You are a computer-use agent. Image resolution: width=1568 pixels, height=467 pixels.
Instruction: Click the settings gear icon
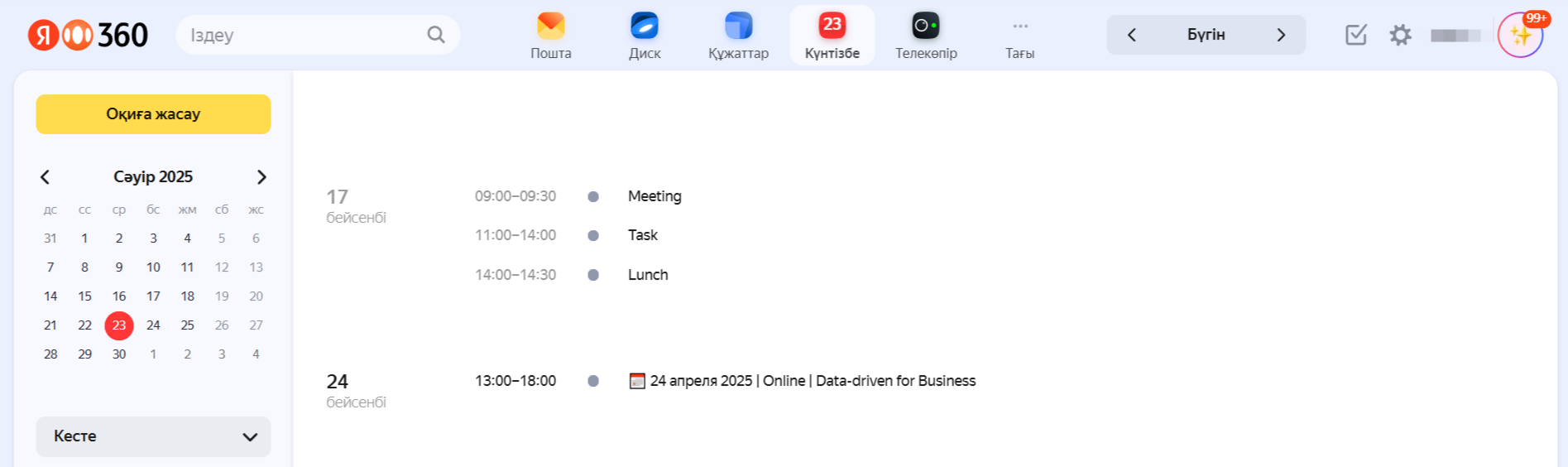(1400, 35)
